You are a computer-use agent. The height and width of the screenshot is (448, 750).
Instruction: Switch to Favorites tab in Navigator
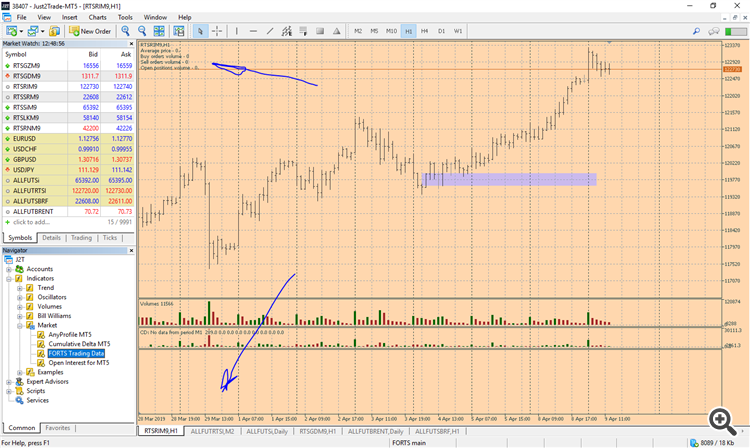[x=57, y=428]
